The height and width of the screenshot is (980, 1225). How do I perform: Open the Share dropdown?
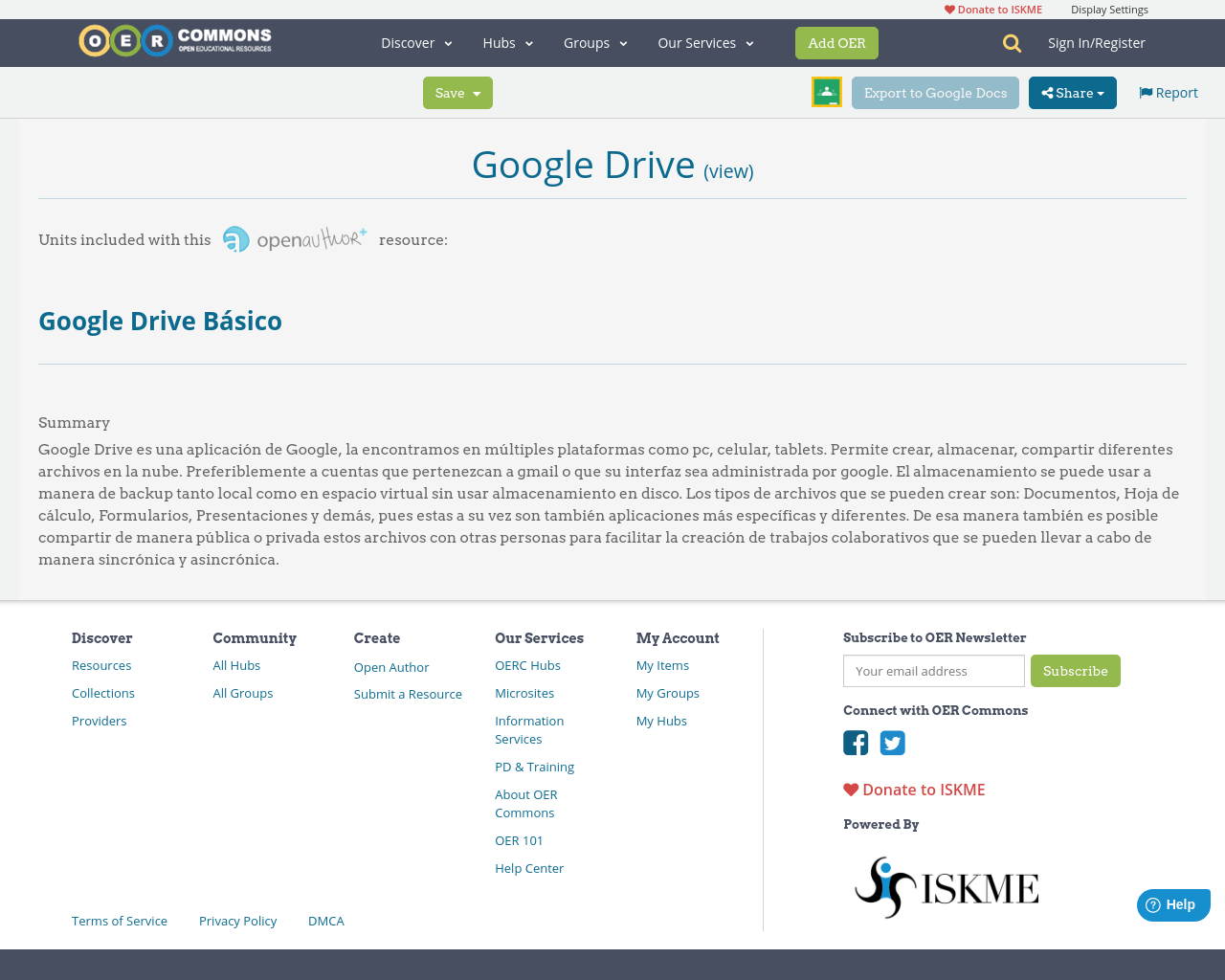coord(1072,92)
